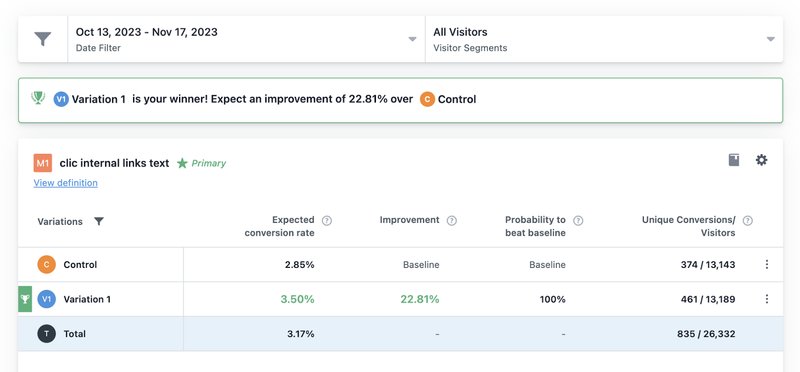
Task: Open metric settings gear icon
Action: (x=761, y=160)
